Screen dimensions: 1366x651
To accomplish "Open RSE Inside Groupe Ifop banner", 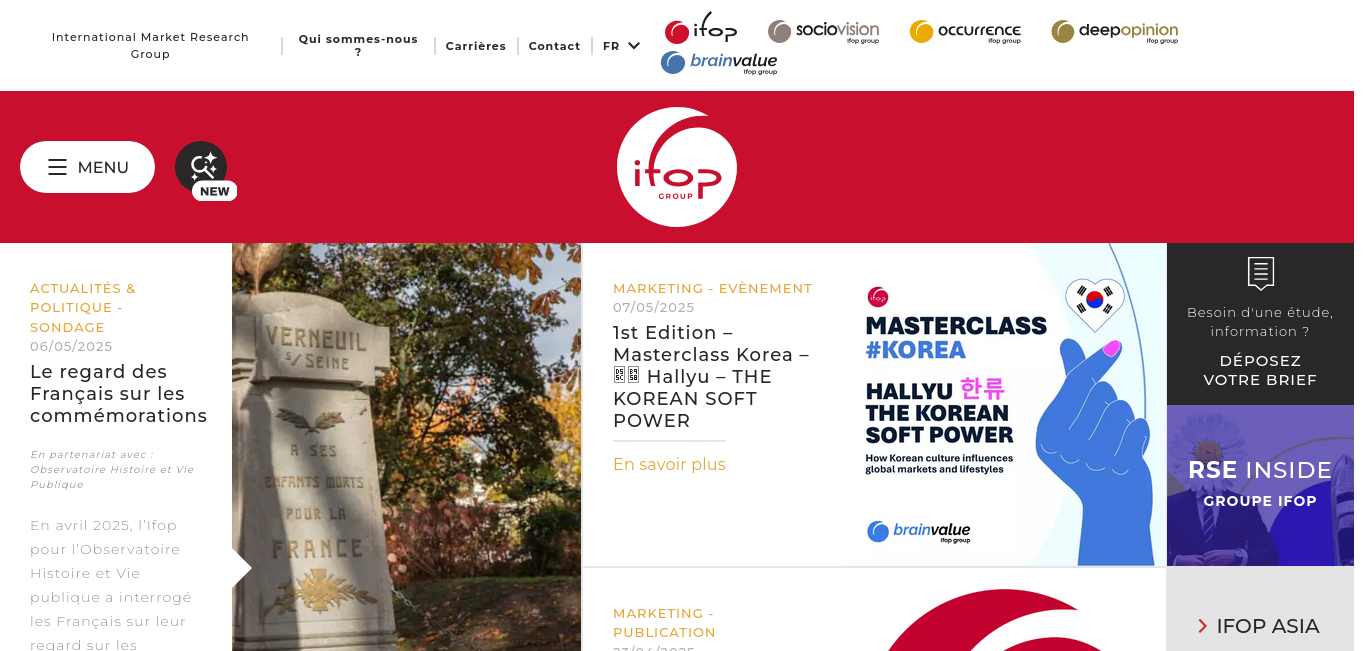I will 1260,485.
